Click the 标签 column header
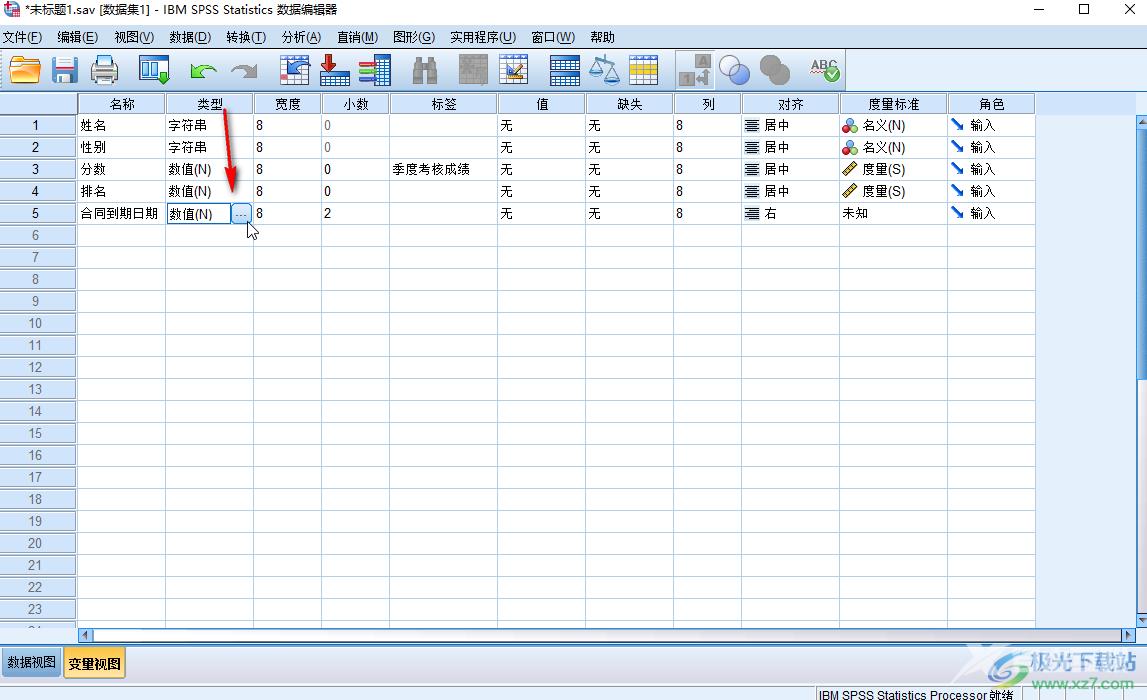 point(443,104)
